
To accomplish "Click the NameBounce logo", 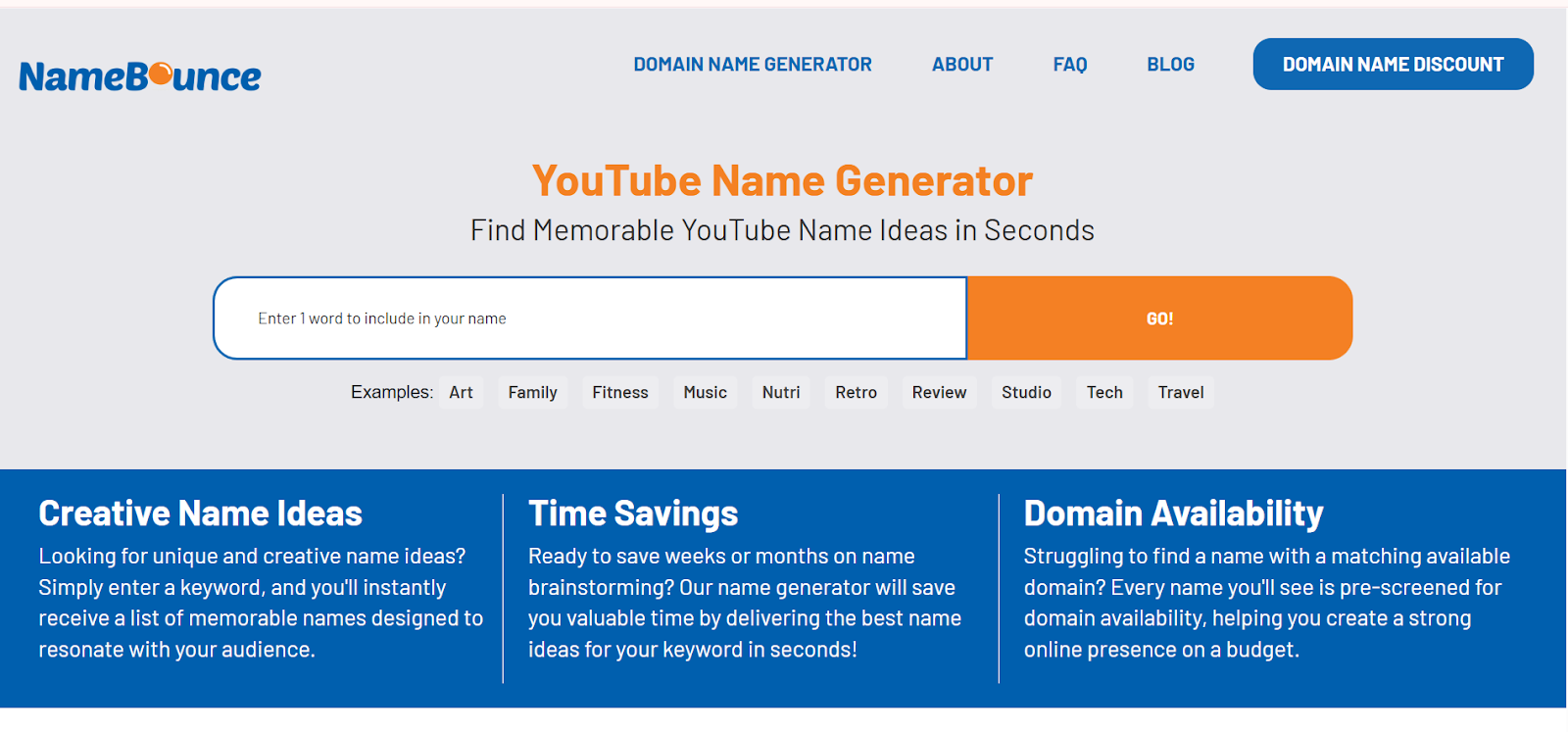I will 140,76.
